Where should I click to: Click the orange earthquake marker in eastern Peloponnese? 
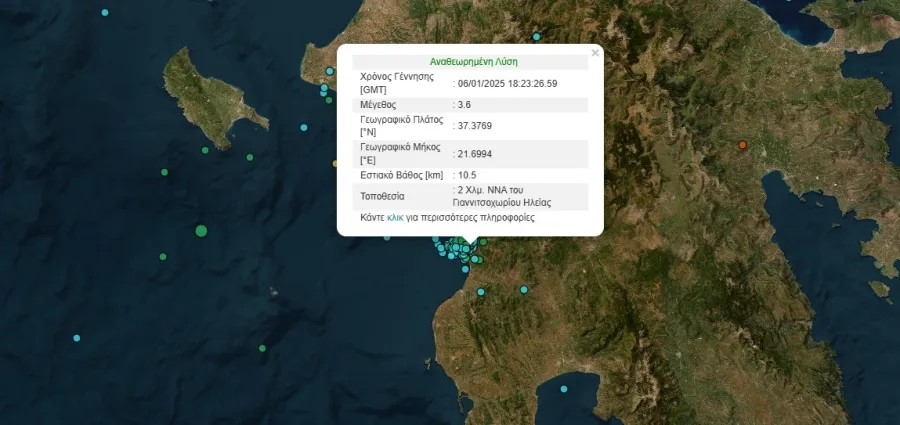[742, 146]
